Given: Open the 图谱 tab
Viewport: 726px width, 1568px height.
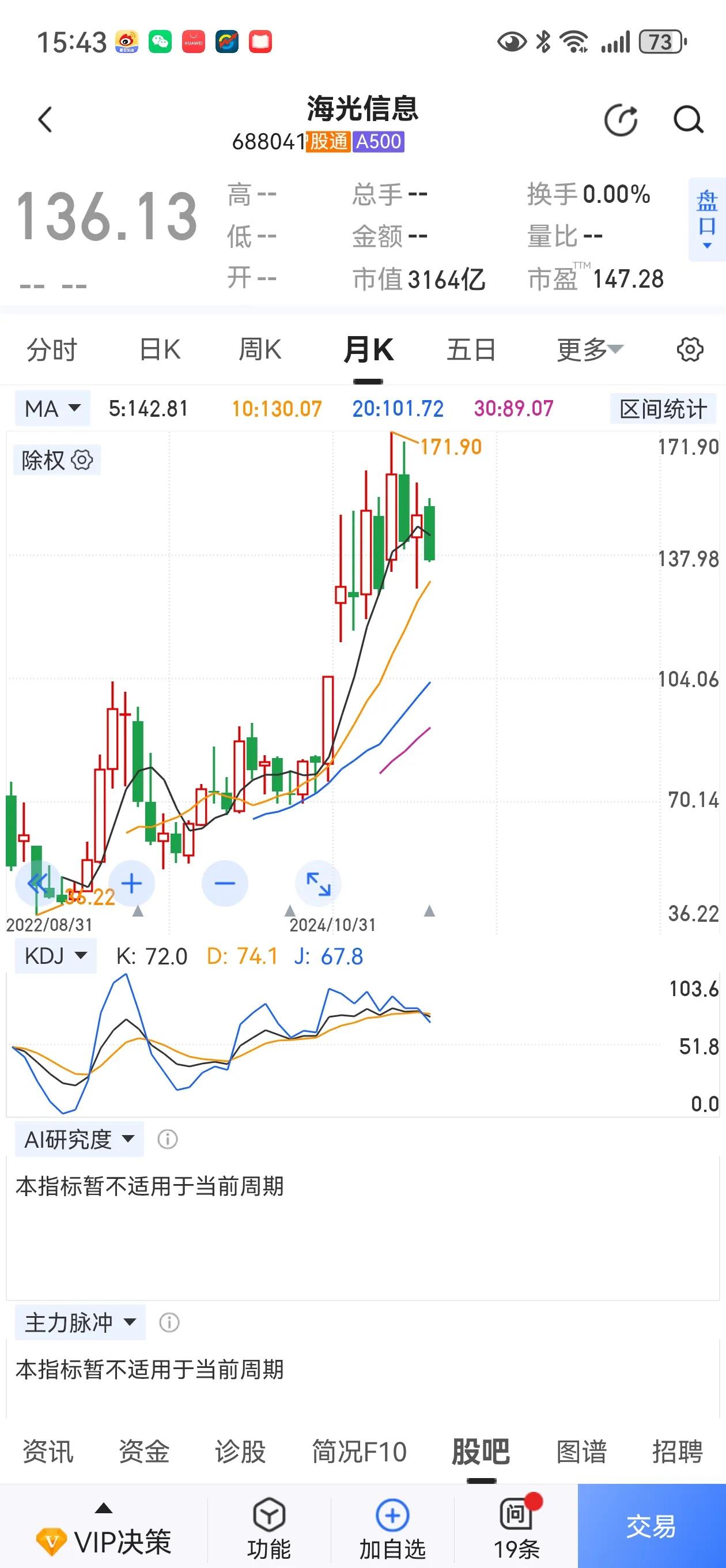Looking at the screenshot, I should [x=582, y=1452].
